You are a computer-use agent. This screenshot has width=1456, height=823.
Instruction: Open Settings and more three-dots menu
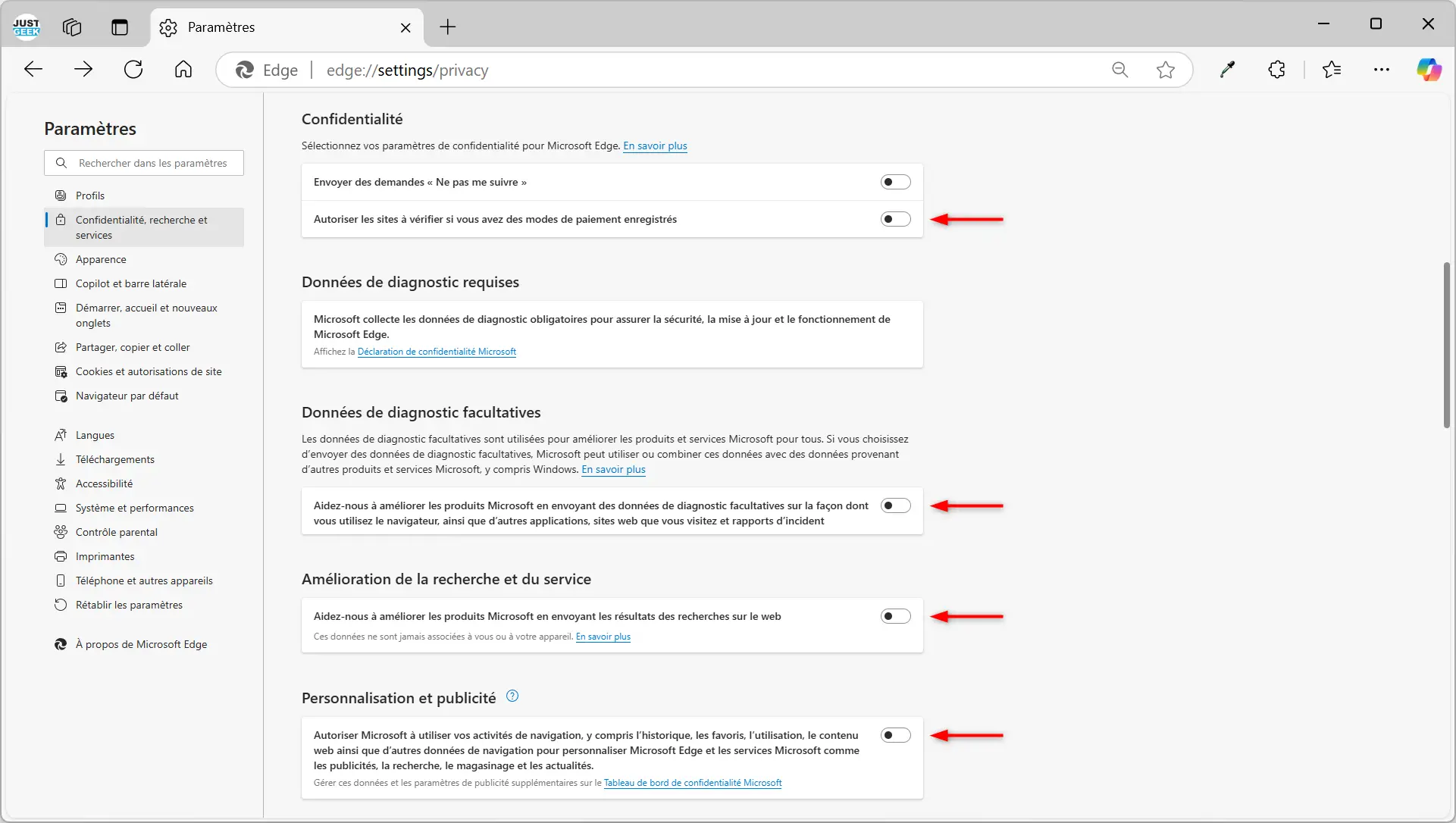[x=1381, y=70]
